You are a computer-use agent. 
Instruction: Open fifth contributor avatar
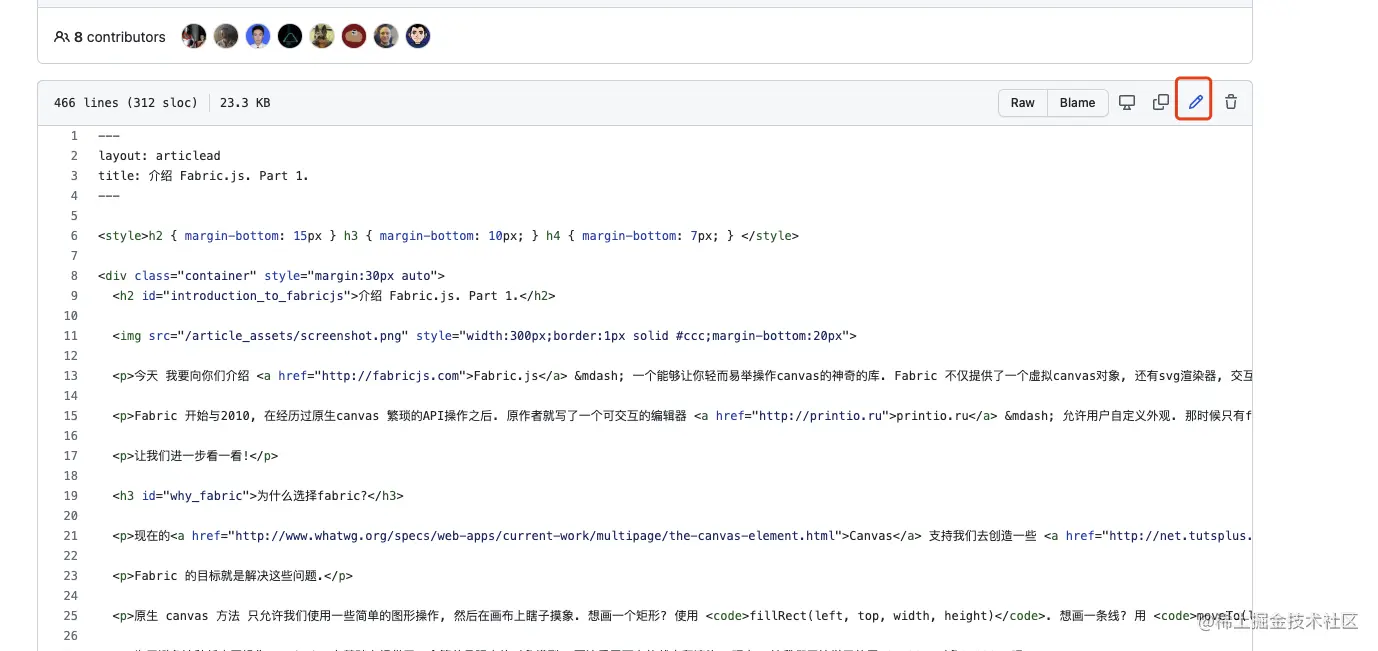click(322, 37)
